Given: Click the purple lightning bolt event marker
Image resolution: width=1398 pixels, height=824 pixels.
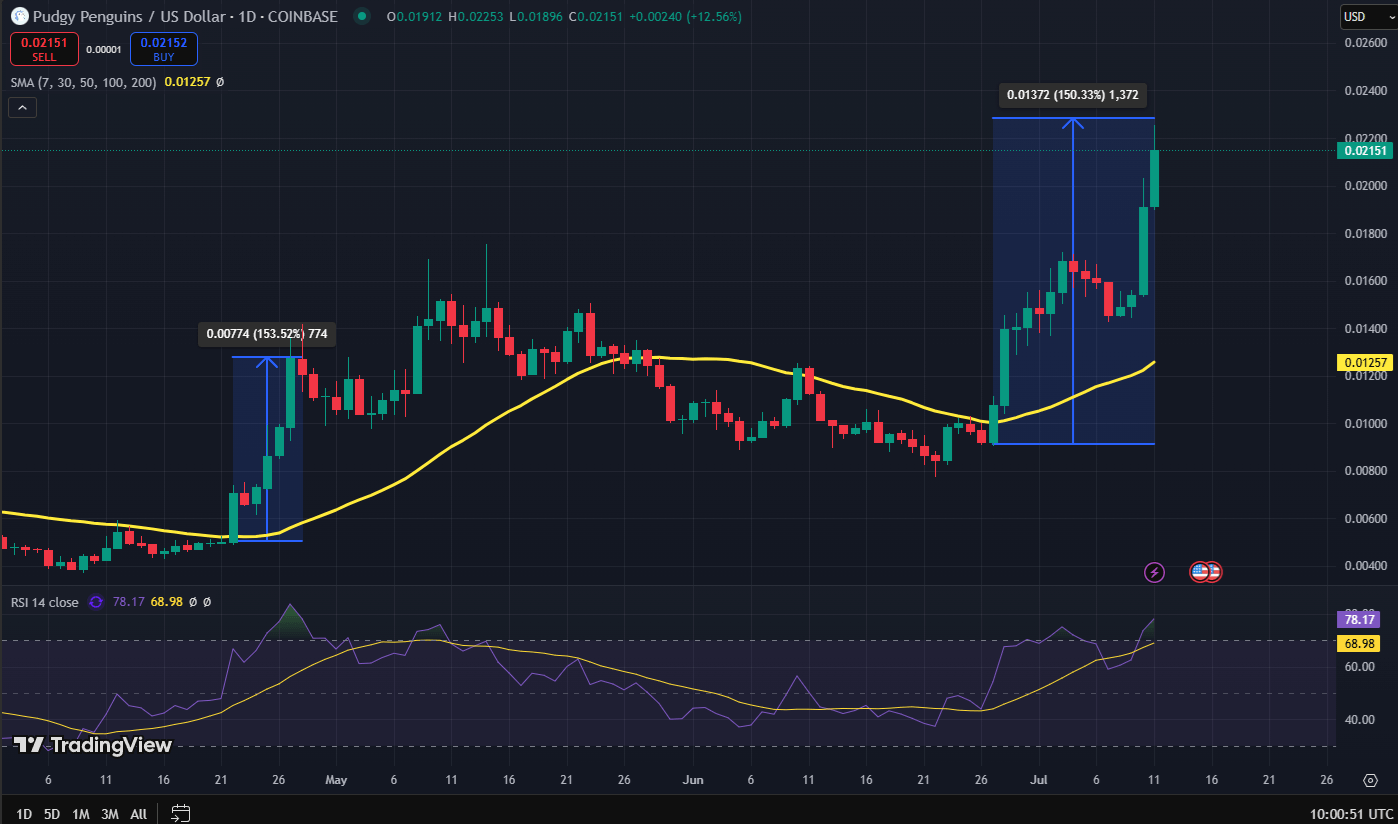Looking at the screenshot, I should pos(1154,572).
